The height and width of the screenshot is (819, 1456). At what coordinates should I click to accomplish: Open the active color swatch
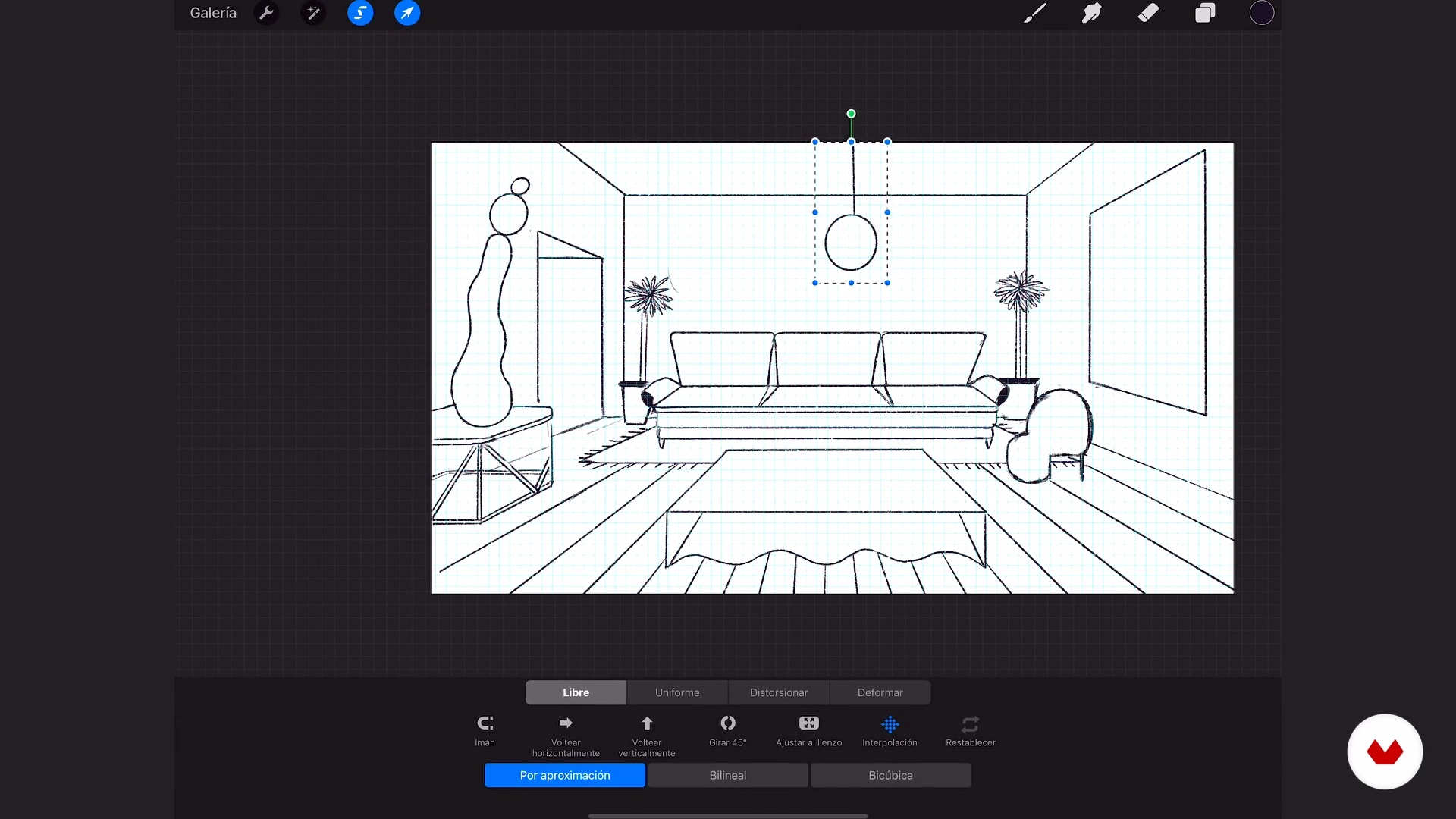pos(1262,13)
